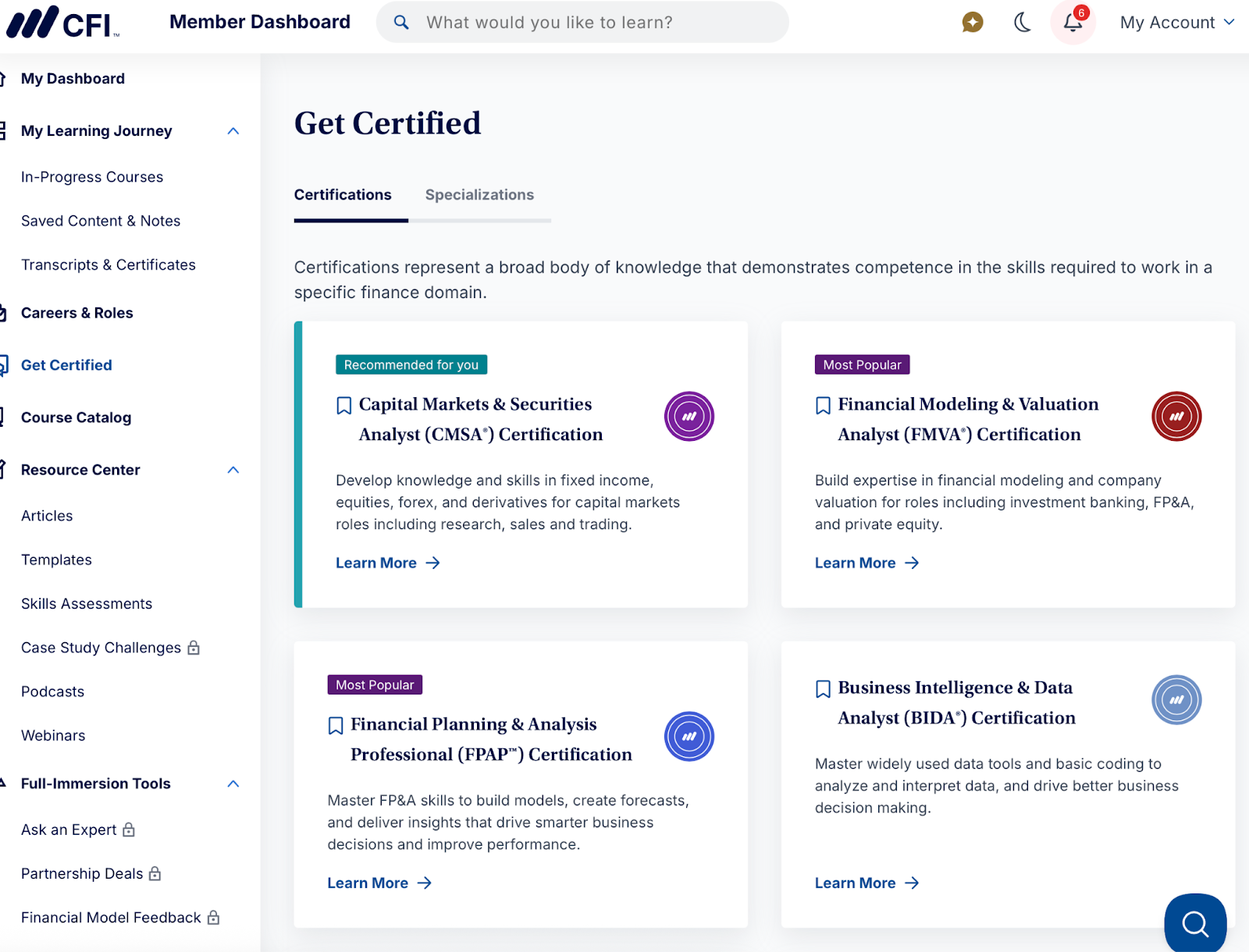The image size is (1249, 952).
Task: Click Learn More on CMSA card
Action: tap(388, 563)
